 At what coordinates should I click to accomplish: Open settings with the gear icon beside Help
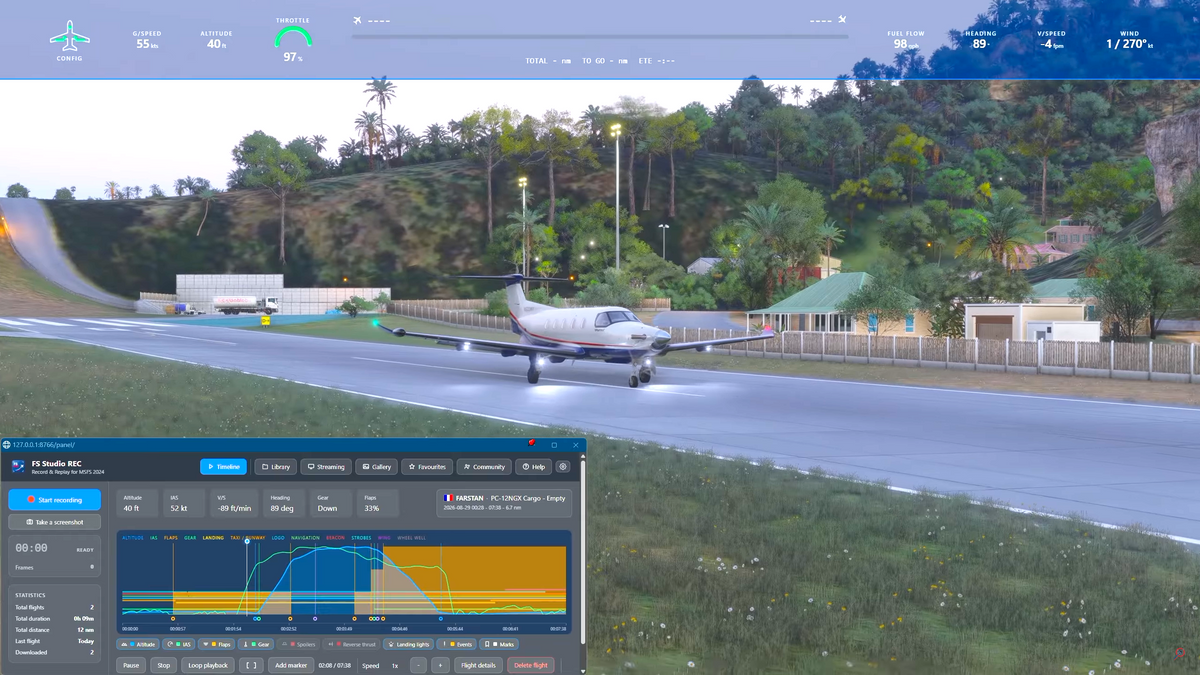tap(563, 467)
